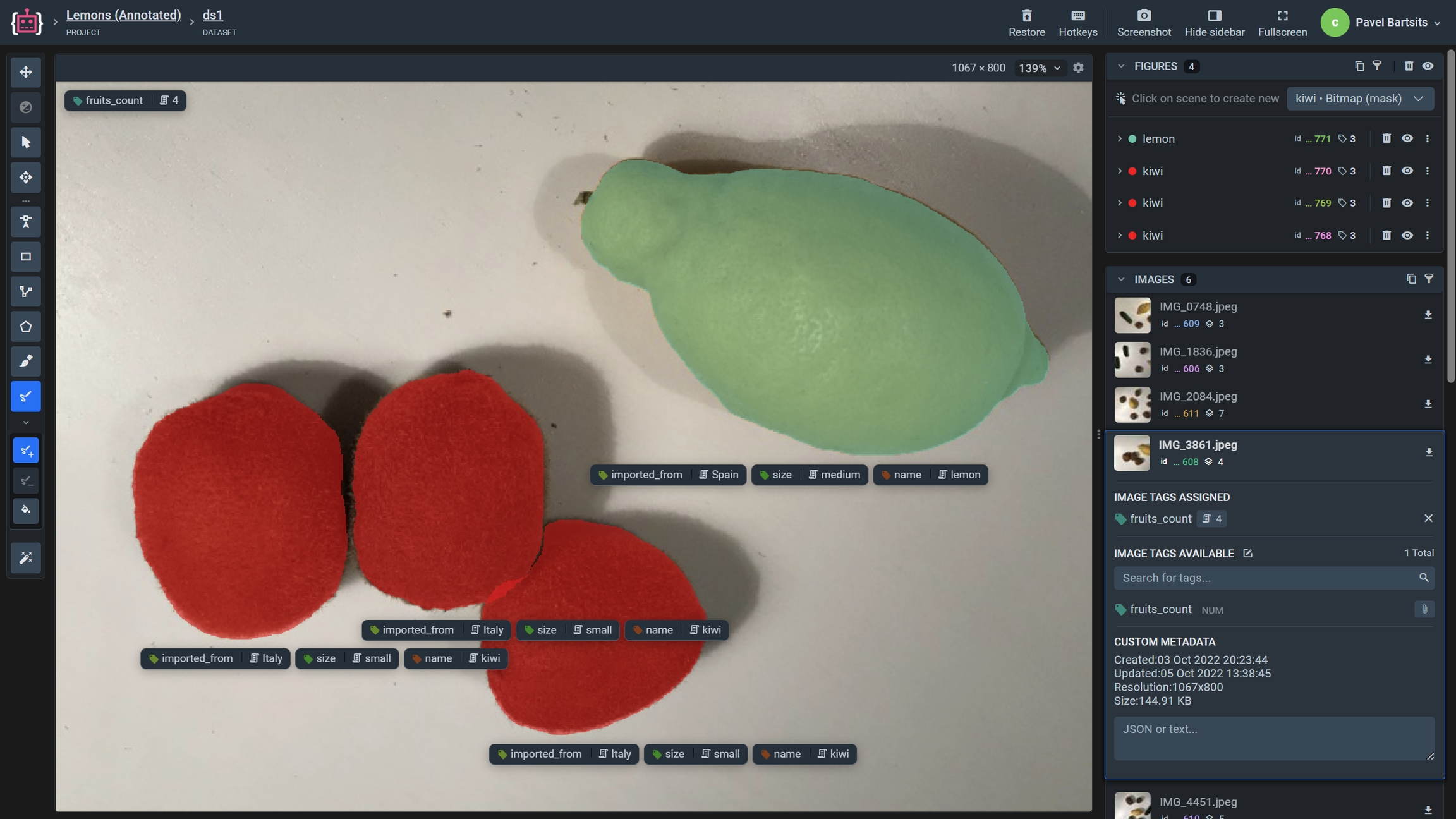The height and width of the screenshot is (819, 1456).
Task: Select the Rectangle tool
Action: coord(26,257)
